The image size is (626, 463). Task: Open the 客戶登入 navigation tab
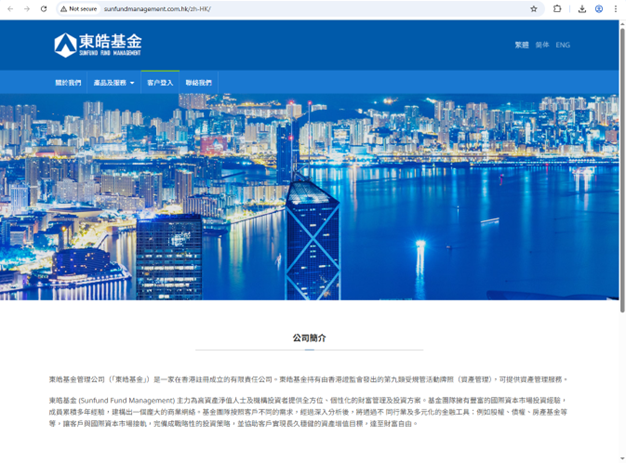point(160,82)
